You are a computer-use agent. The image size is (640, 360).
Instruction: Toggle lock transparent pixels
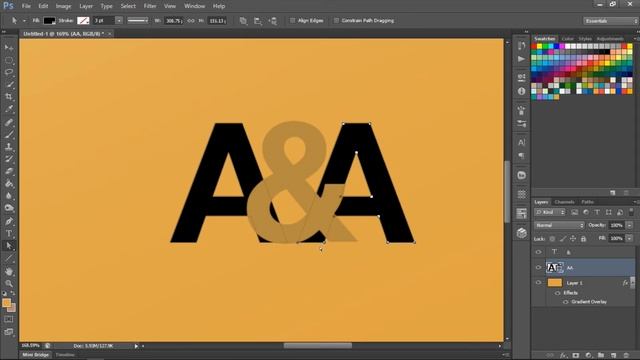click(x=552, y=238)
